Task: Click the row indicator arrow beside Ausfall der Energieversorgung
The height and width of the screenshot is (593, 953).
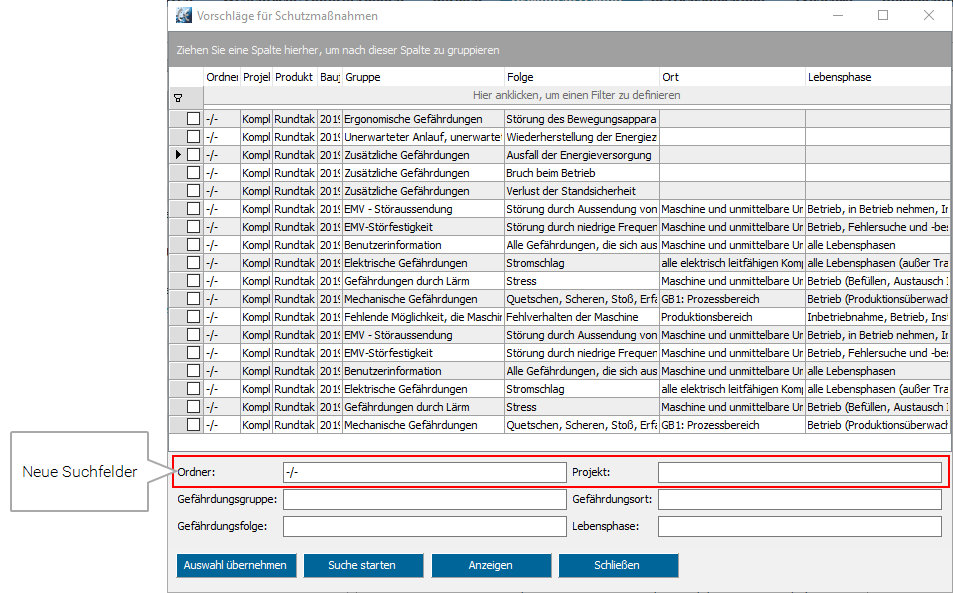Action: tap(178, 155)
